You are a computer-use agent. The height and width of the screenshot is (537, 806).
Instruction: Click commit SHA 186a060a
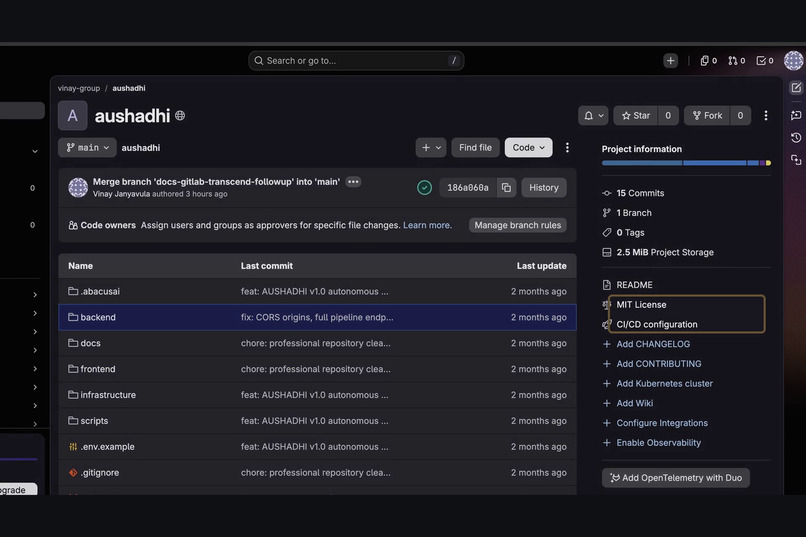(x=468, y=188)
